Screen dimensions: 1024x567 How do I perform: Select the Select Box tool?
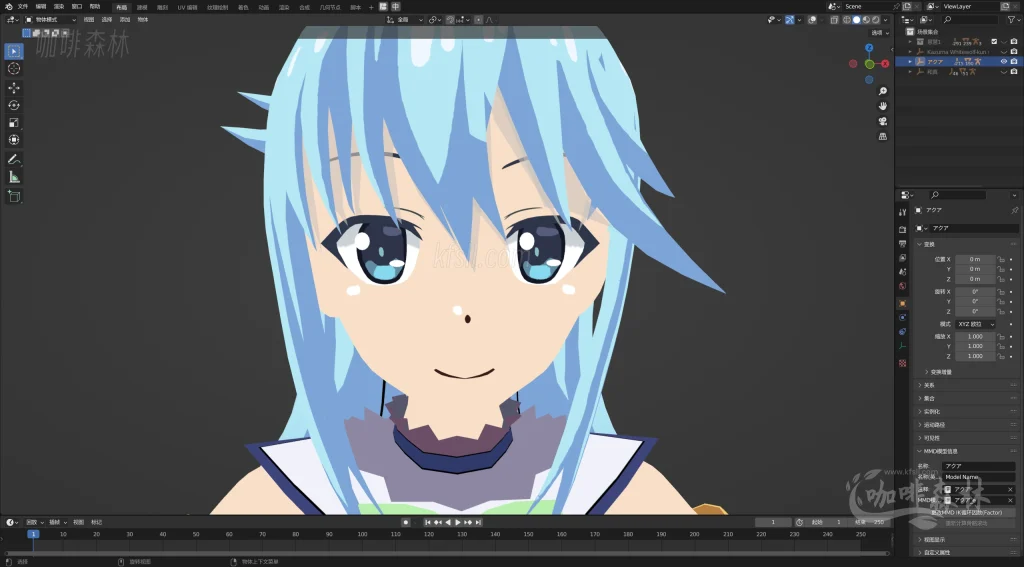14,51
